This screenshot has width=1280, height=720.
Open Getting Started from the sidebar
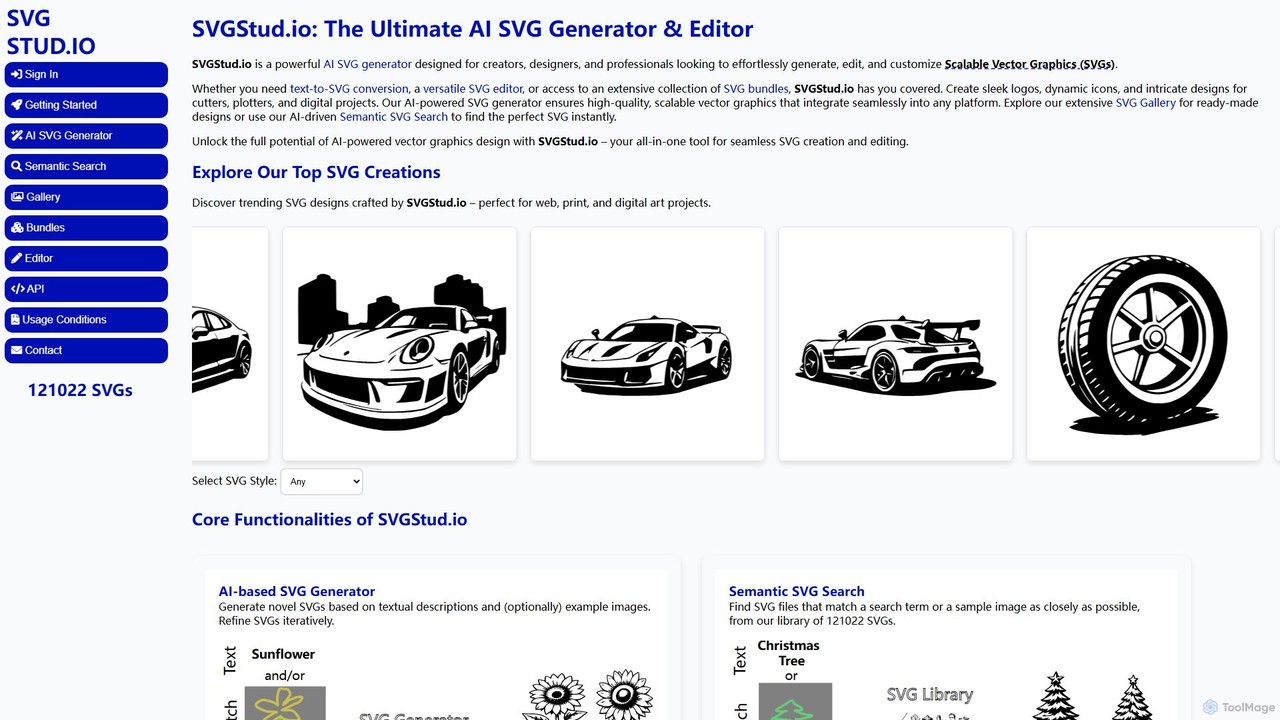[x=86, y=105]
